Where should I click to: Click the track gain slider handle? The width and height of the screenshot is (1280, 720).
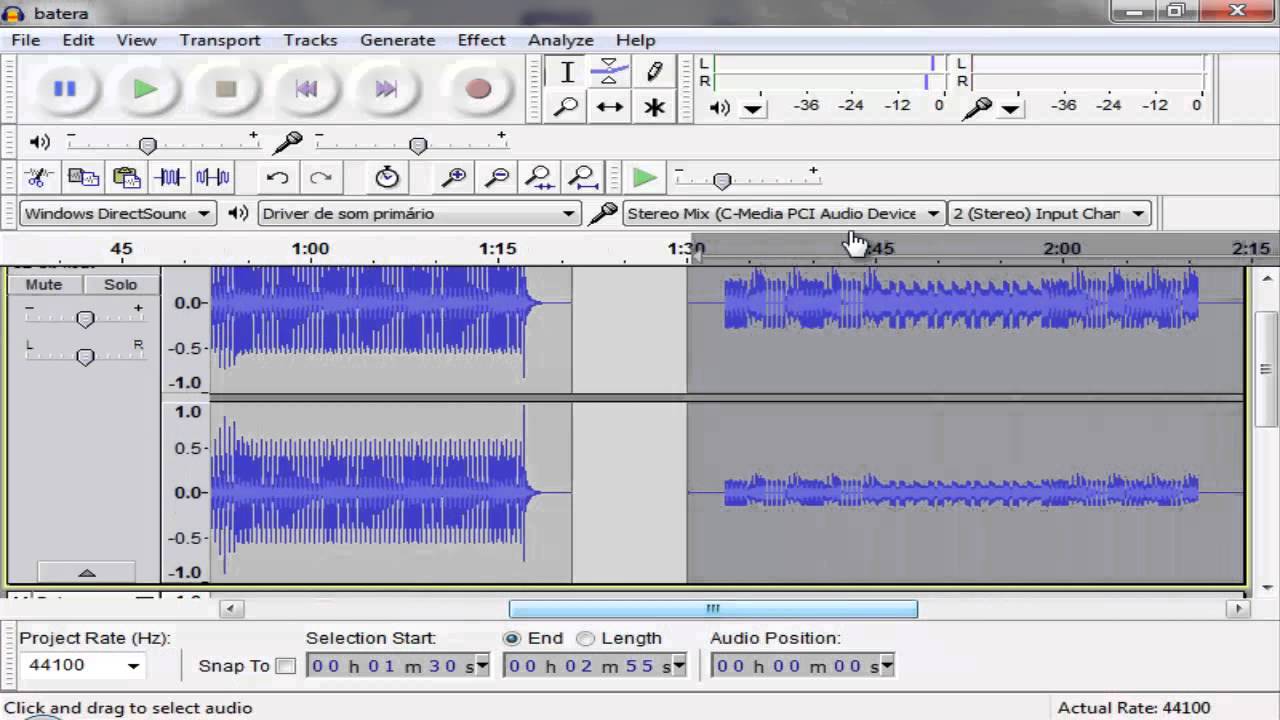tap(85, 319)
